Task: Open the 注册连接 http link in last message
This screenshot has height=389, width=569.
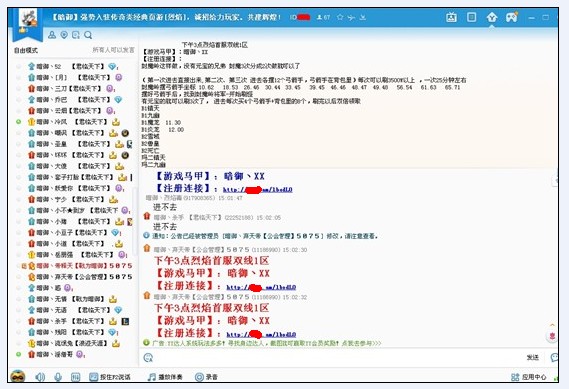Action: [261, 334]
